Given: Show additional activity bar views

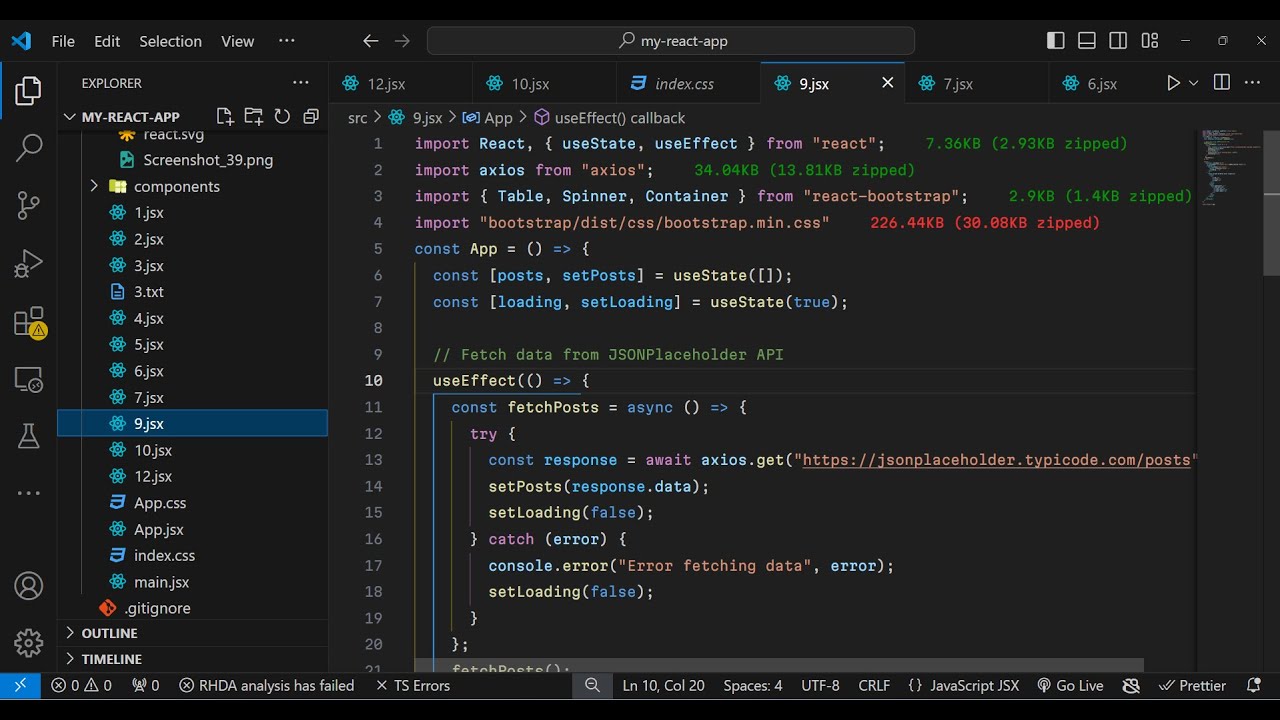Looking at the screenshot, I should click(28, 493).
